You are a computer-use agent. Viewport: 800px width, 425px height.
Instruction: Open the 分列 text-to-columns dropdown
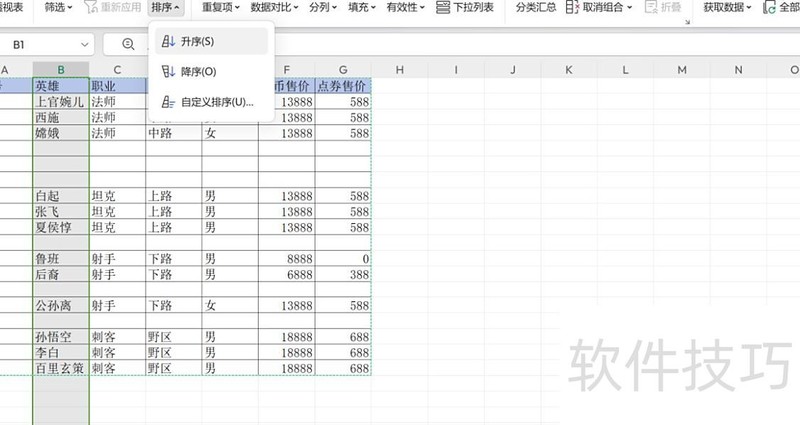coord(323,7)
